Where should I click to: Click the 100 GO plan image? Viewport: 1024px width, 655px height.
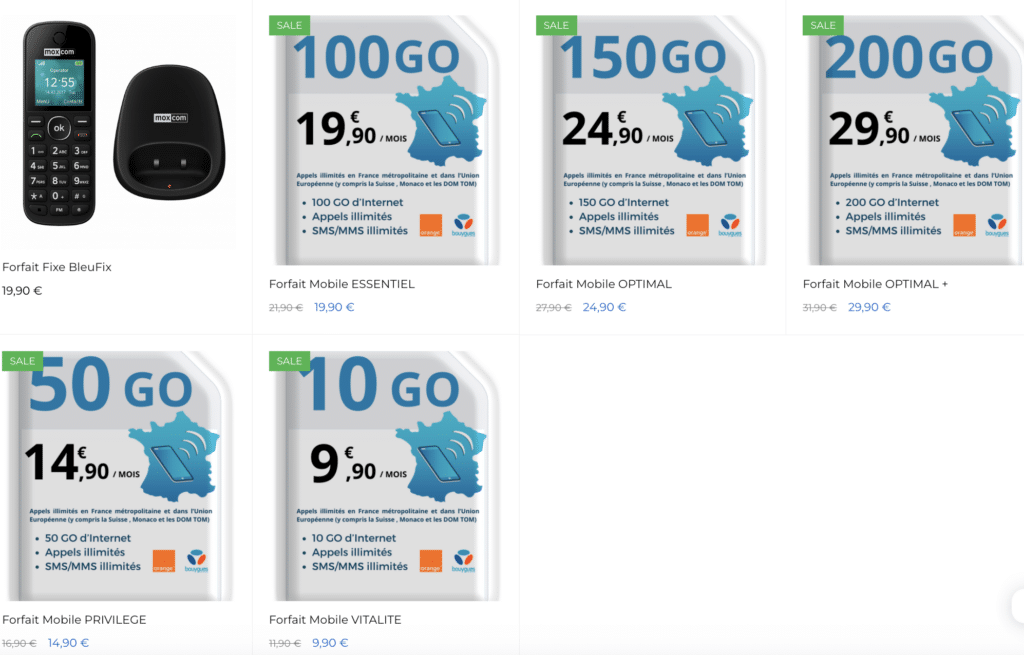385,140
